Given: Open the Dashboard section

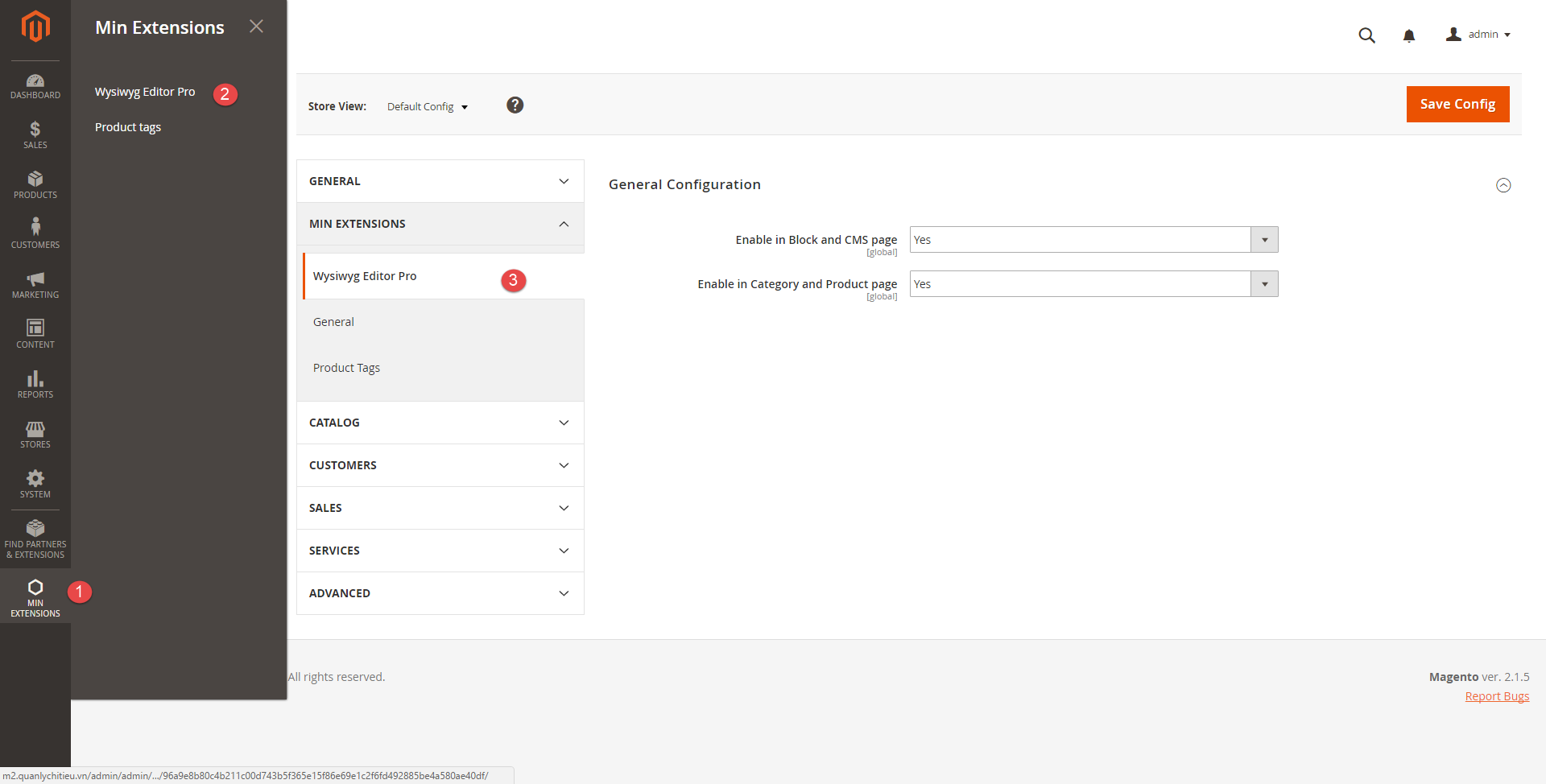Looking at the screenshot, I should pos(35,86).
